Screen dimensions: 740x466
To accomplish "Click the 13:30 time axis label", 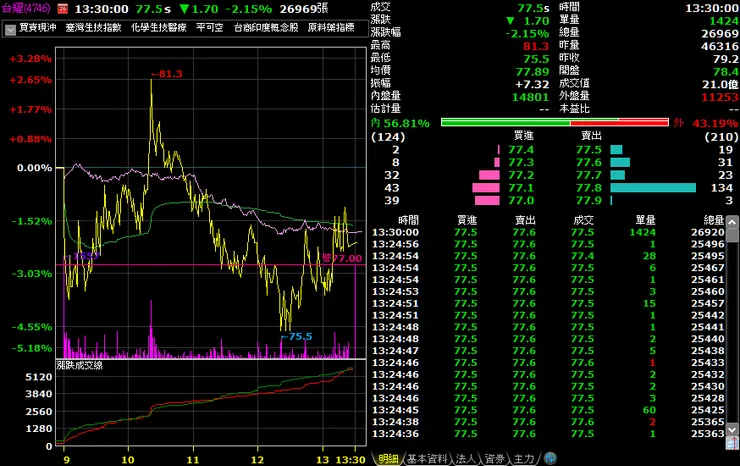I will click(350, 460).
